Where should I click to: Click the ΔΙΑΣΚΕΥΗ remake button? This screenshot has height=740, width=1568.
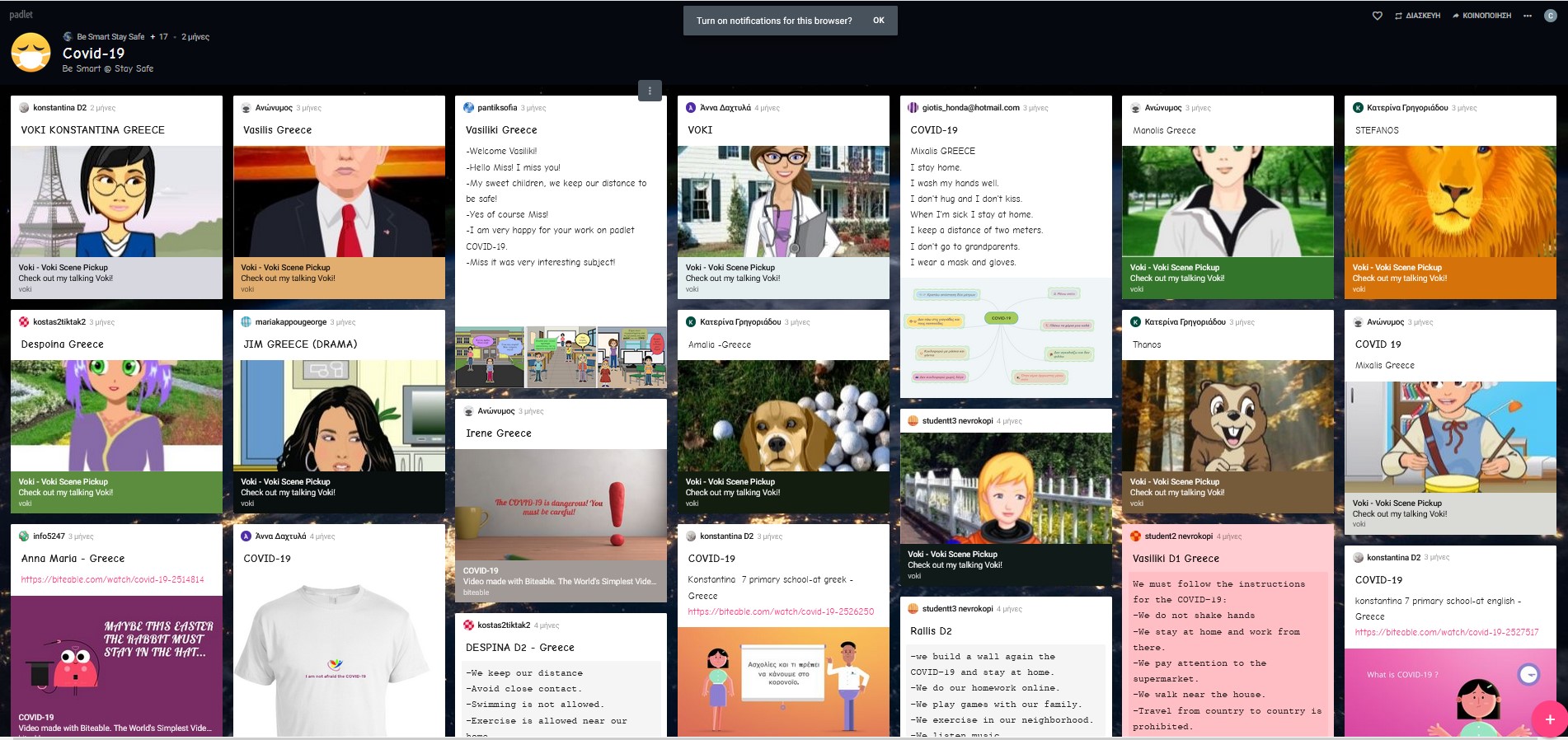click(1417, 16)
